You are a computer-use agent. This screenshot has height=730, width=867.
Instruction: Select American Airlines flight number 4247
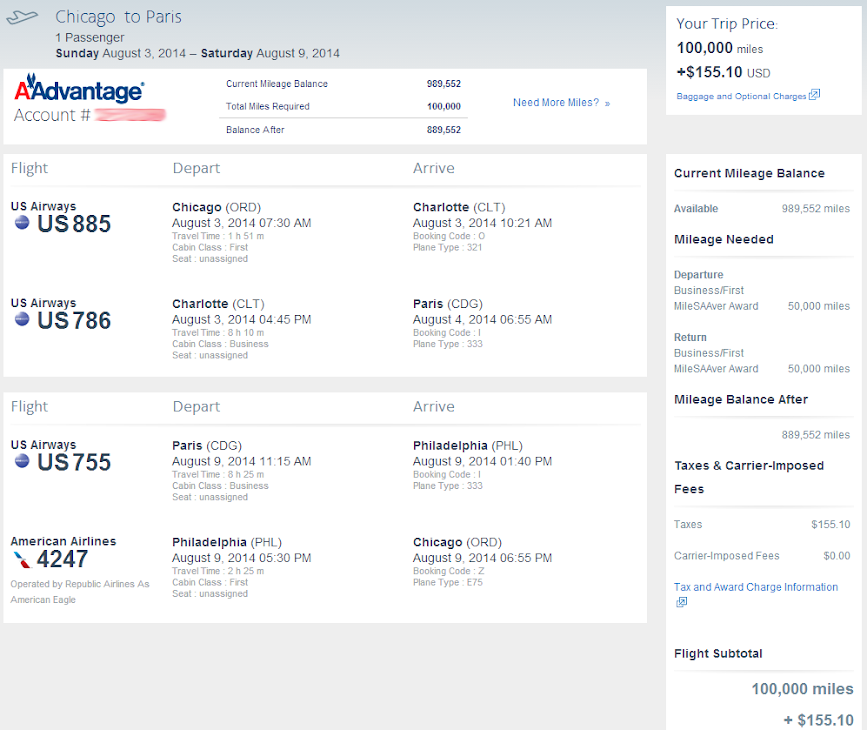62,559
